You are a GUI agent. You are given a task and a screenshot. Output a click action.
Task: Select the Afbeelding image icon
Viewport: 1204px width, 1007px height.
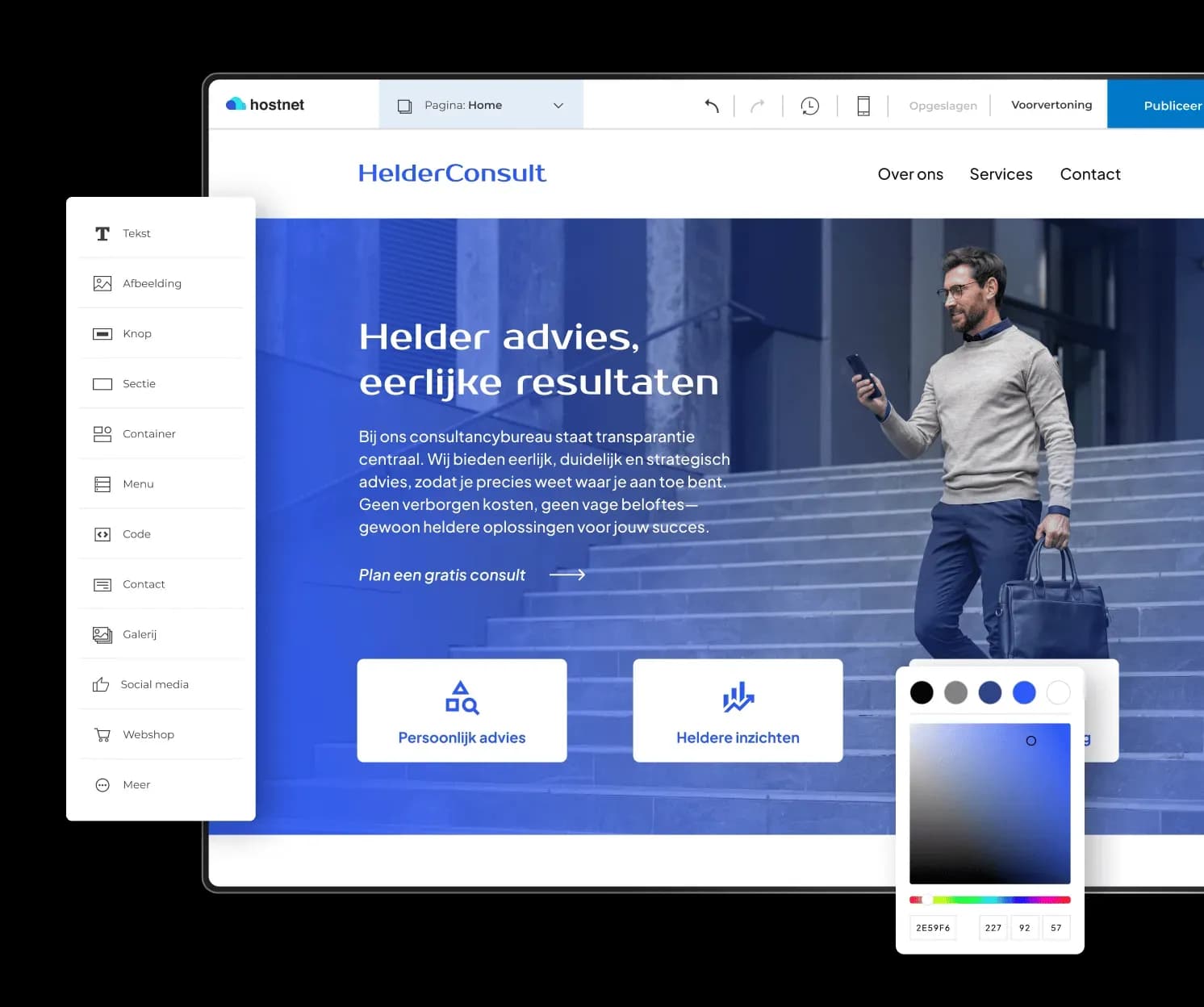102,283
